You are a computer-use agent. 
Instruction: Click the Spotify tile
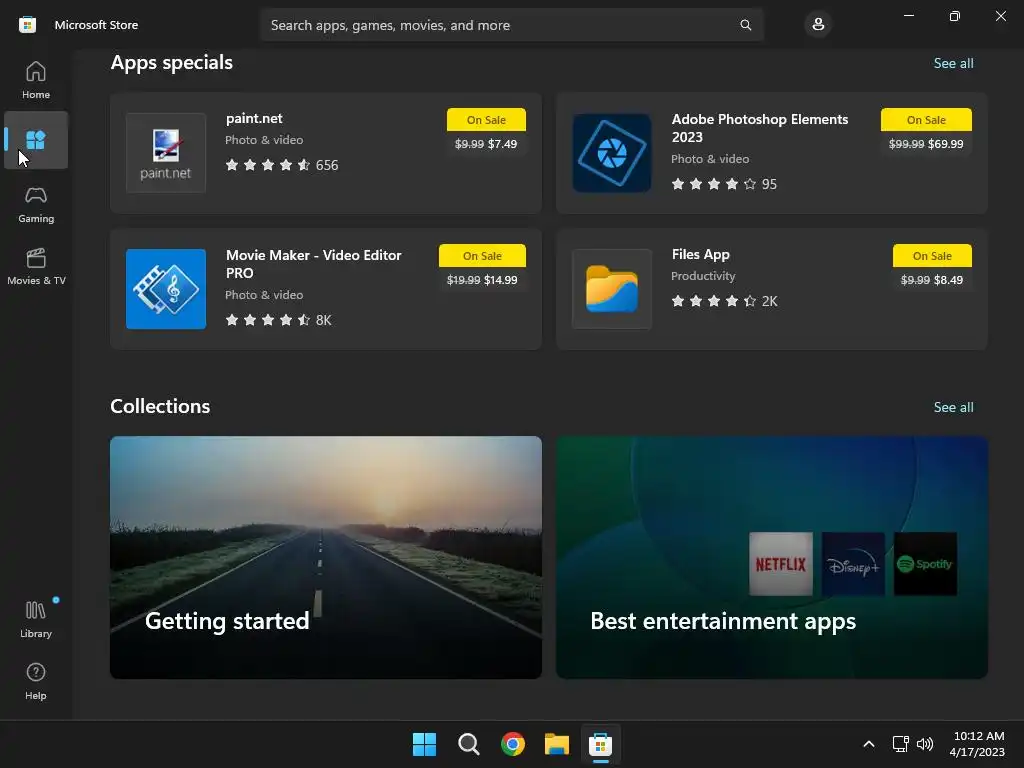[x=925, y=564]
